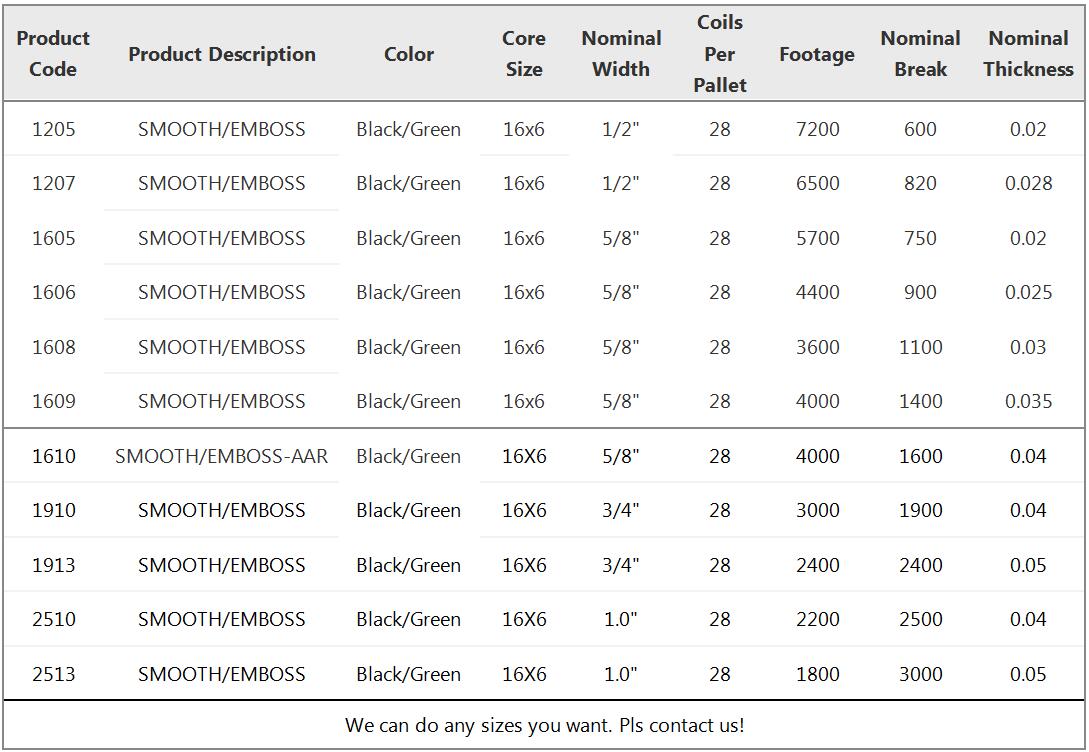Click core size 16x6 in row 1207
The width and height of the screenshot is (1089, 752).
click(524, 183)
